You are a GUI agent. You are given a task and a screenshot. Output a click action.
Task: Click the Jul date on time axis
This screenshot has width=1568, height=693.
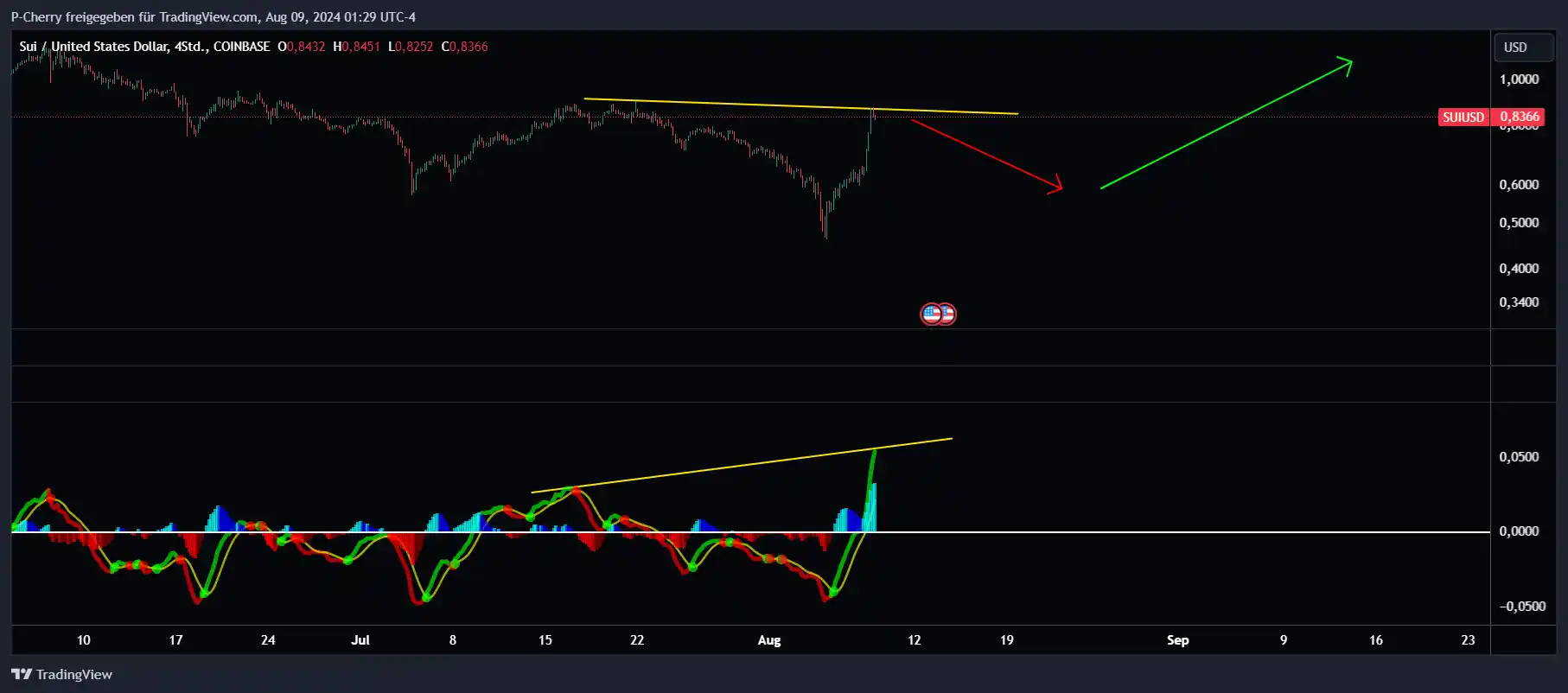point(360,640)
